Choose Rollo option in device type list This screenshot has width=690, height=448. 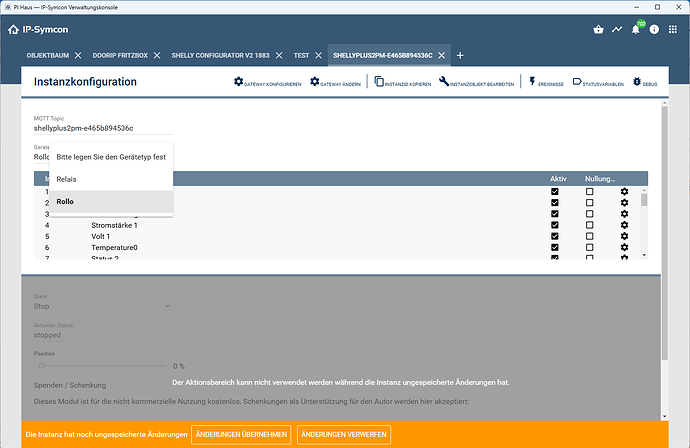click(66, 201)
